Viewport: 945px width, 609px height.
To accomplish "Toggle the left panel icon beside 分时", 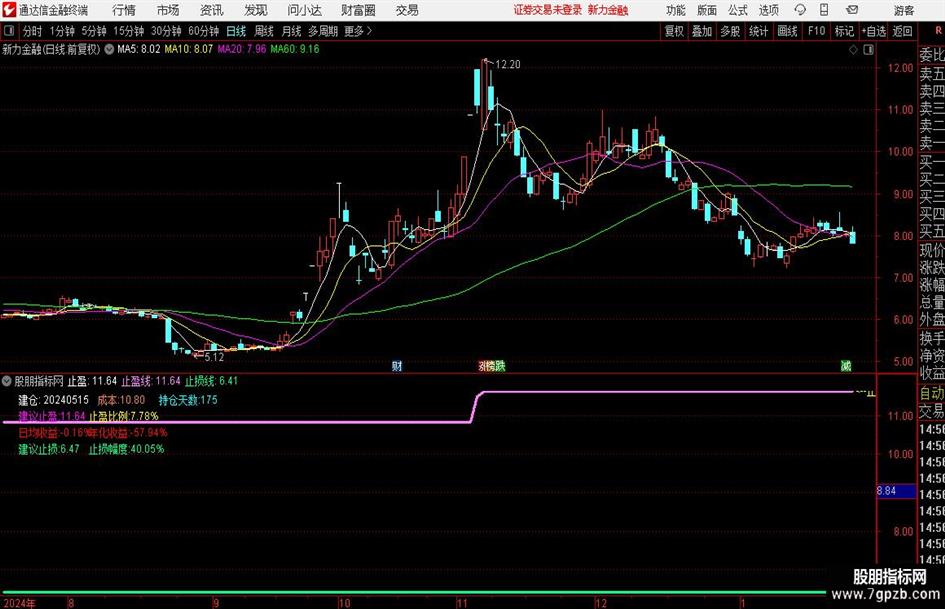I will (9, 31).
